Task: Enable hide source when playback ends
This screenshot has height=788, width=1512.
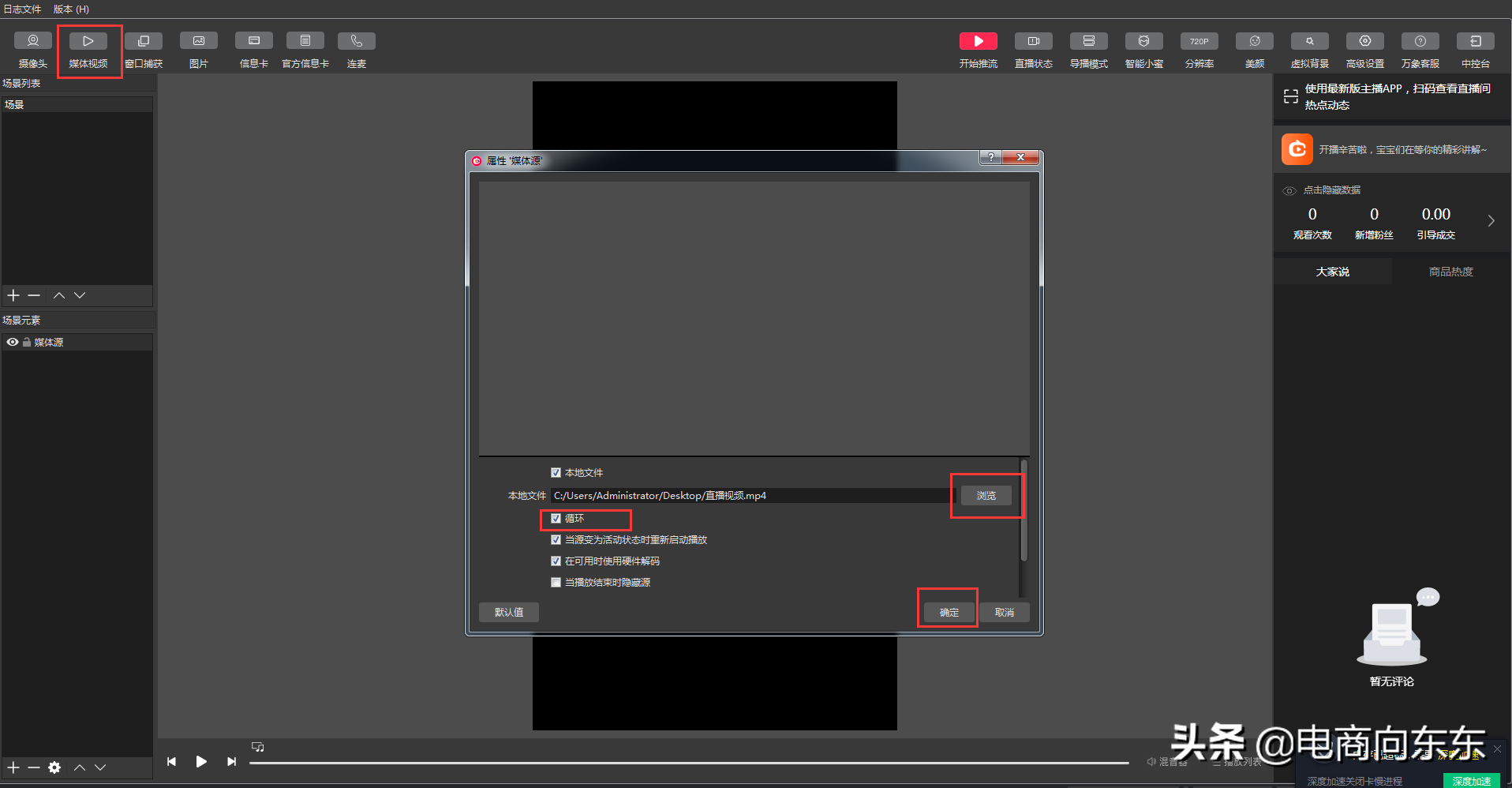Action: point(556,582)
